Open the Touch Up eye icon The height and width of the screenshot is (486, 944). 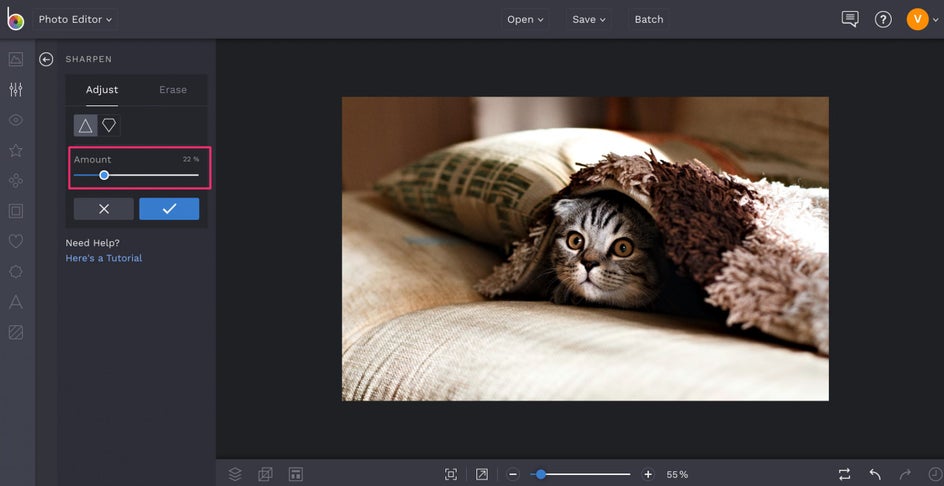[16, 120]
